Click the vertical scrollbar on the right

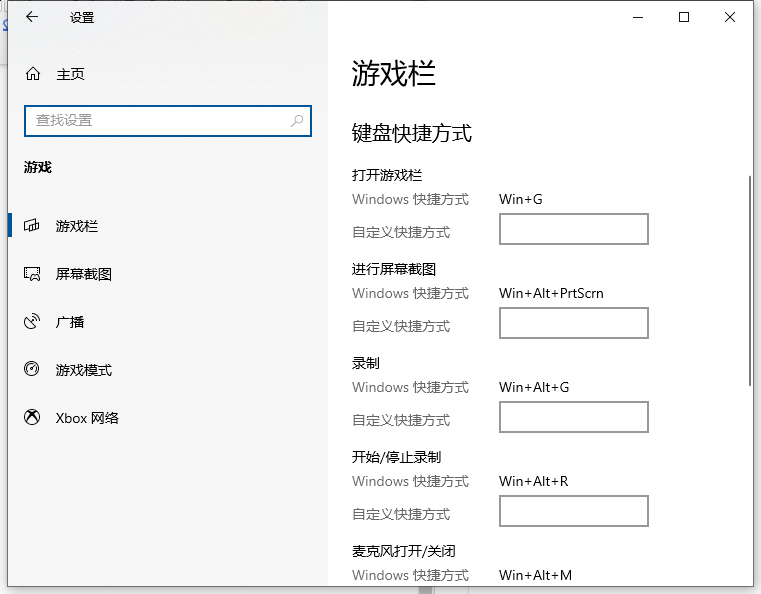750,280
